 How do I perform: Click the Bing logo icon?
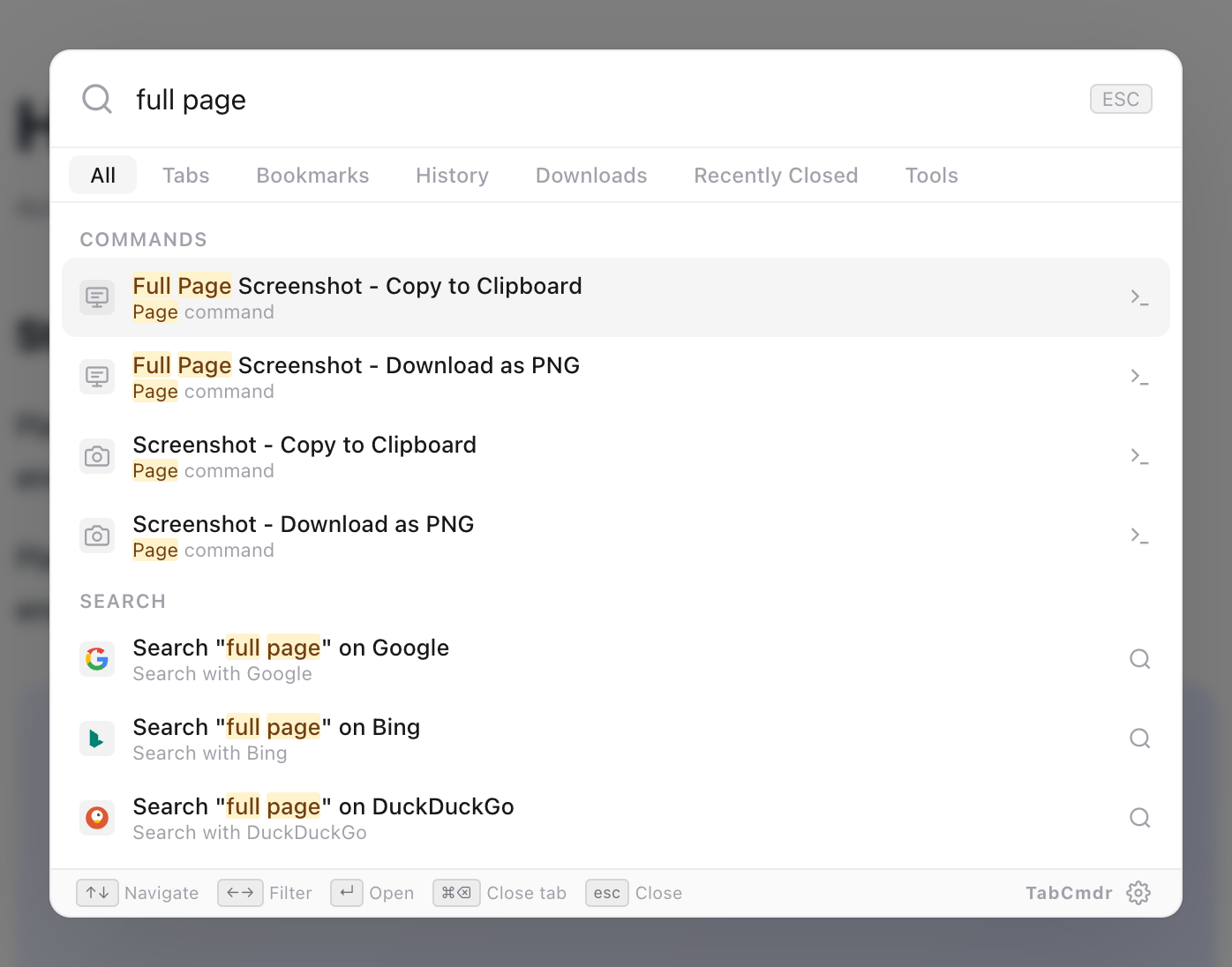pos(97,738)
